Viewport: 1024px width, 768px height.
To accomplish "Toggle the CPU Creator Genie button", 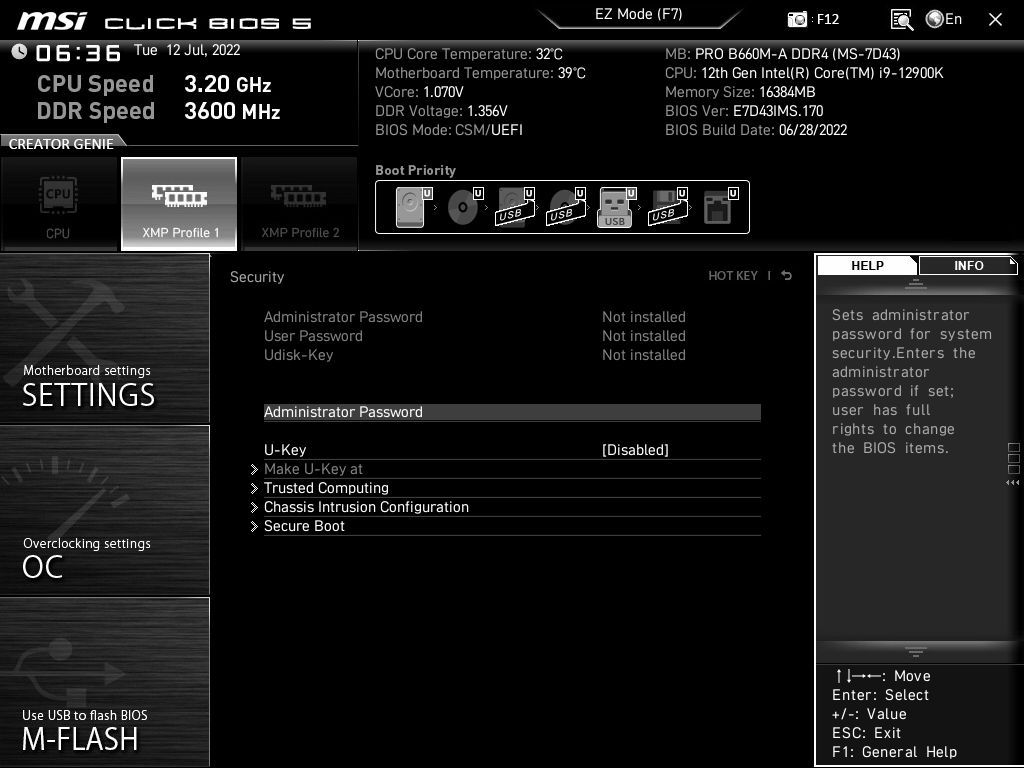I will pyautogui.click(x=59, y=204).
